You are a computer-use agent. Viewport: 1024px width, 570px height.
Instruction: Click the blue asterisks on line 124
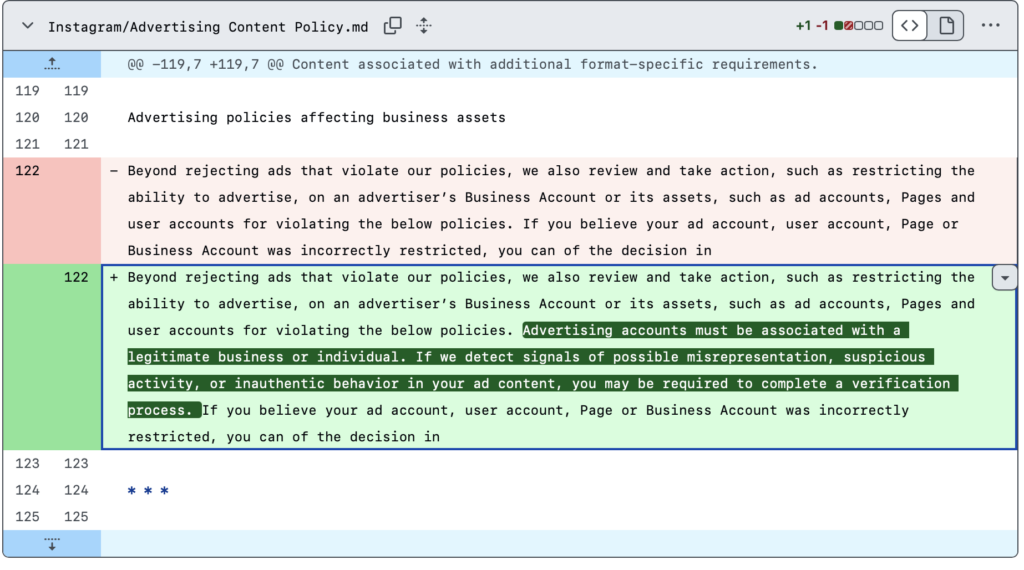click(148, 491)
